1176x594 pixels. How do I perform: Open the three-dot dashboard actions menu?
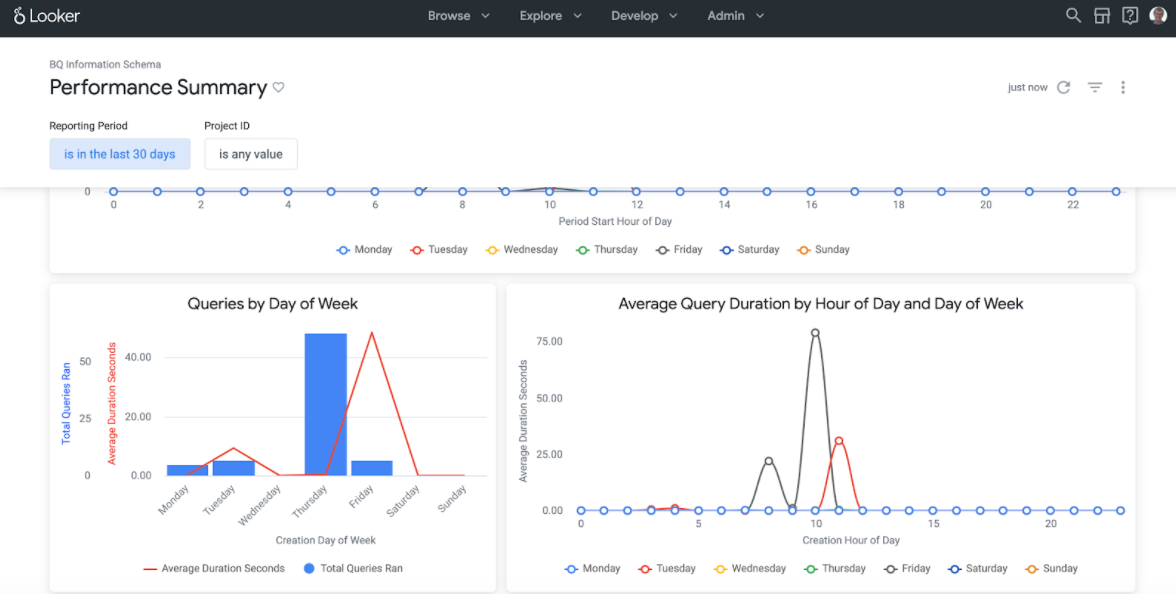point(1123,88)
